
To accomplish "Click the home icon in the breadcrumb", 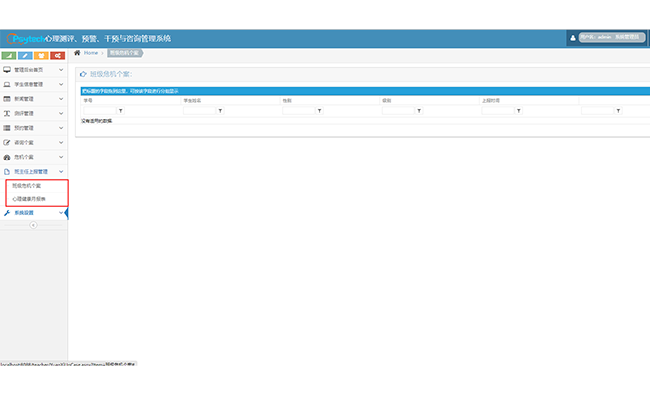I will click(77, 53).
